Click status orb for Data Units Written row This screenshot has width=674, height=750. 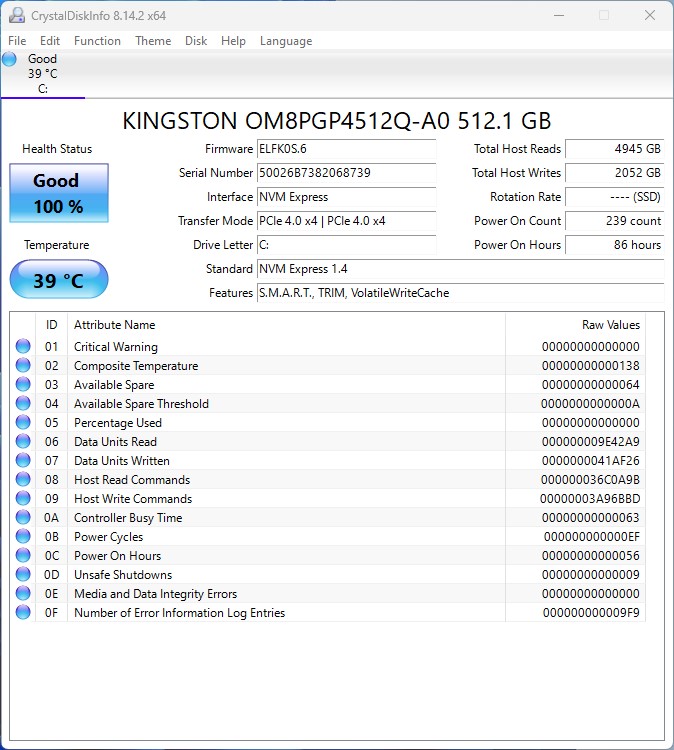click(x=23, y=460)
